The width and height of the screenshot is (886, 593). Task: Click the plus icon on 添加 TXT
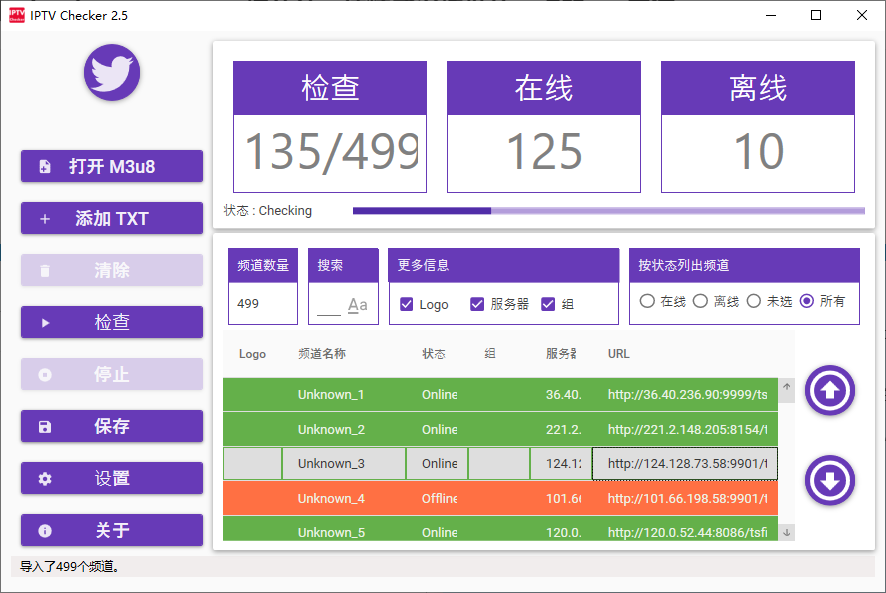coord(45,219)
